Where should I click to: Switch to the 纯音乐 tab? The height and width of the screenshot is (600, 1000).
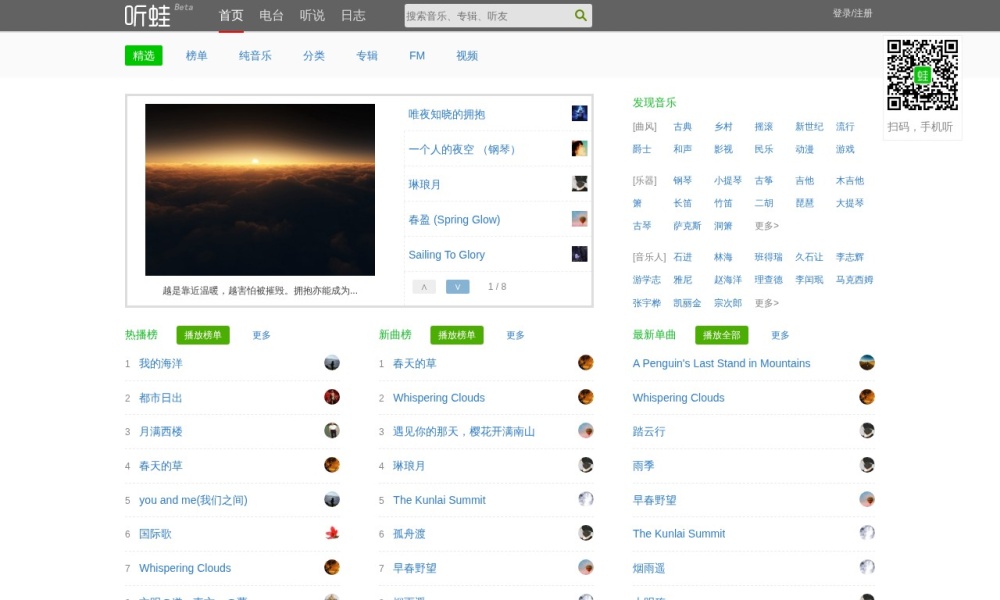255,56
